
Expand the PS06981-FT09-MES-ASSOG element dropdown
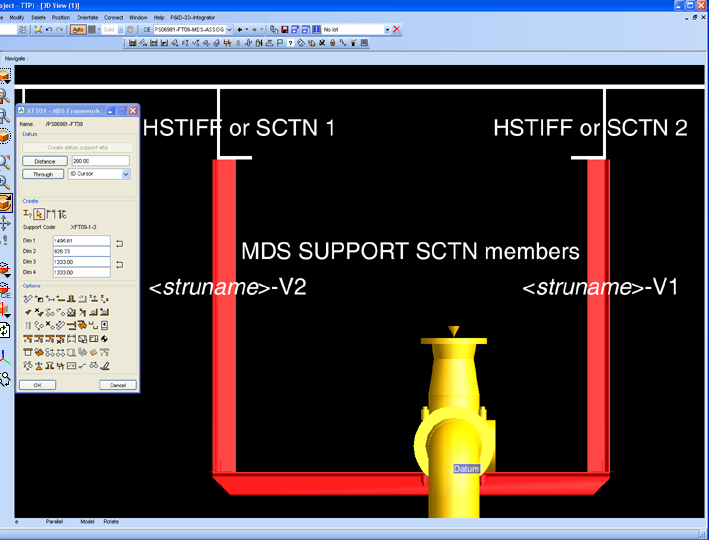(229, 30)
